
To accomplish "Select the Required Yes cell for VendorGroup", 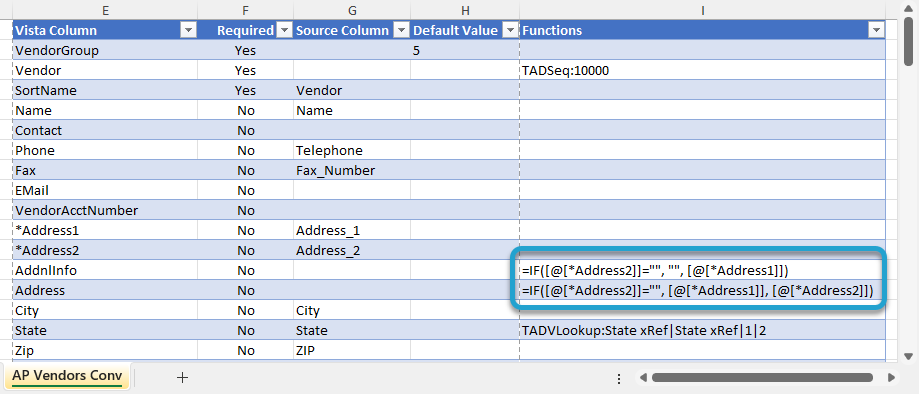I will (246, 50).
